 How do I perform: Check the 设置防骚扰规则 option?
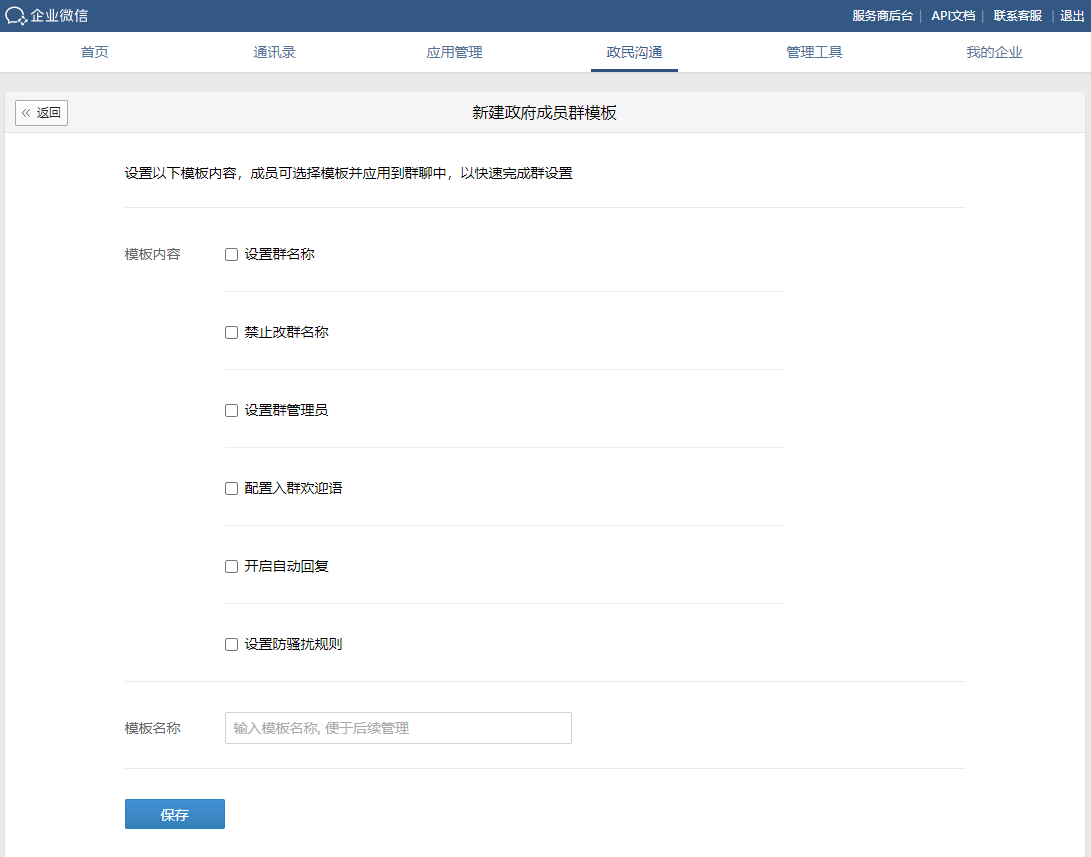[231, 644]
